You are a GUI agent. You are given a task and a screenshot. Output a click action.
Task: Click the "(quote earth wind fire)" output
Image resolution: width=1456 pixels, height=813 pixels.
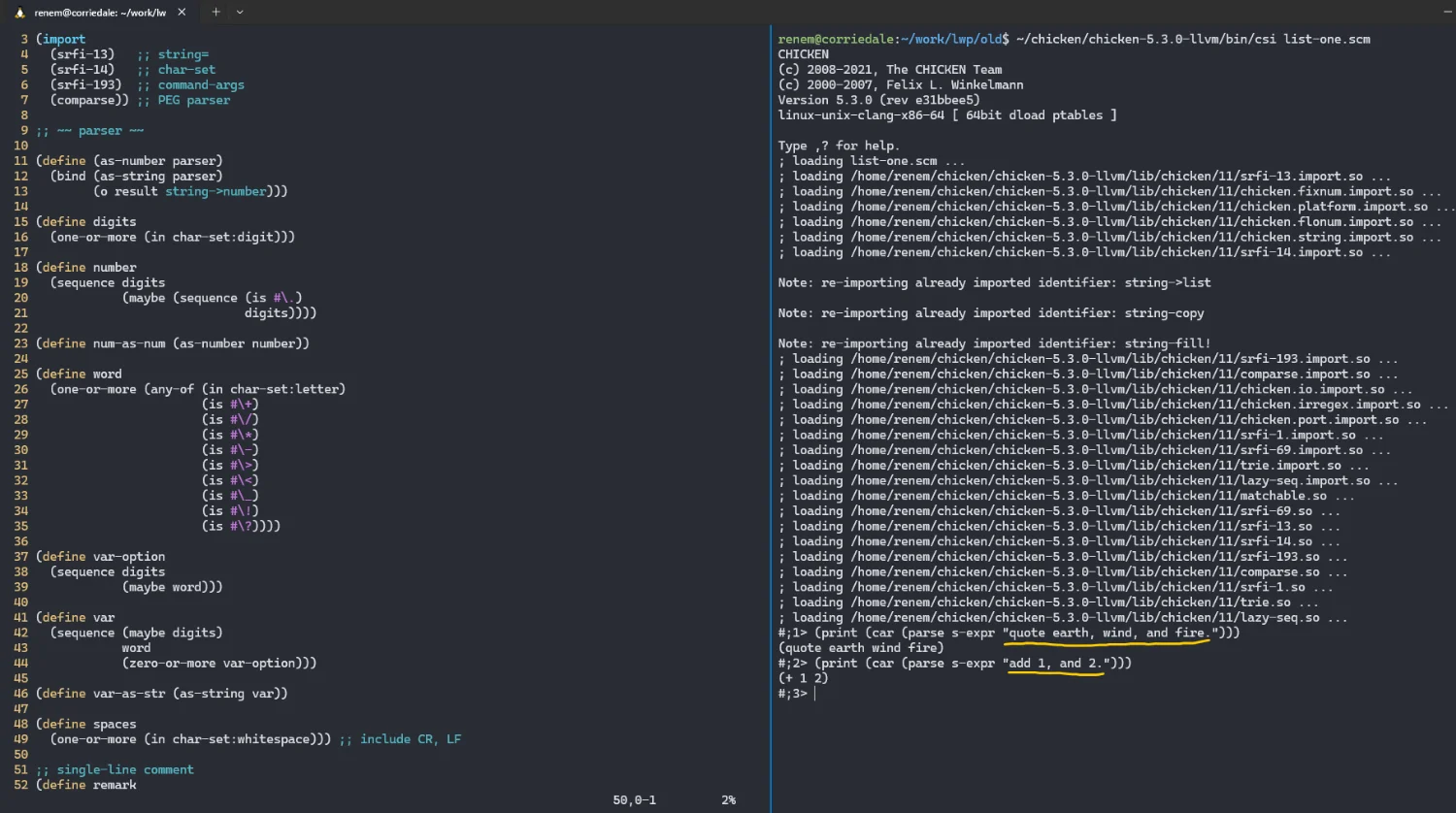coord(861,648)
